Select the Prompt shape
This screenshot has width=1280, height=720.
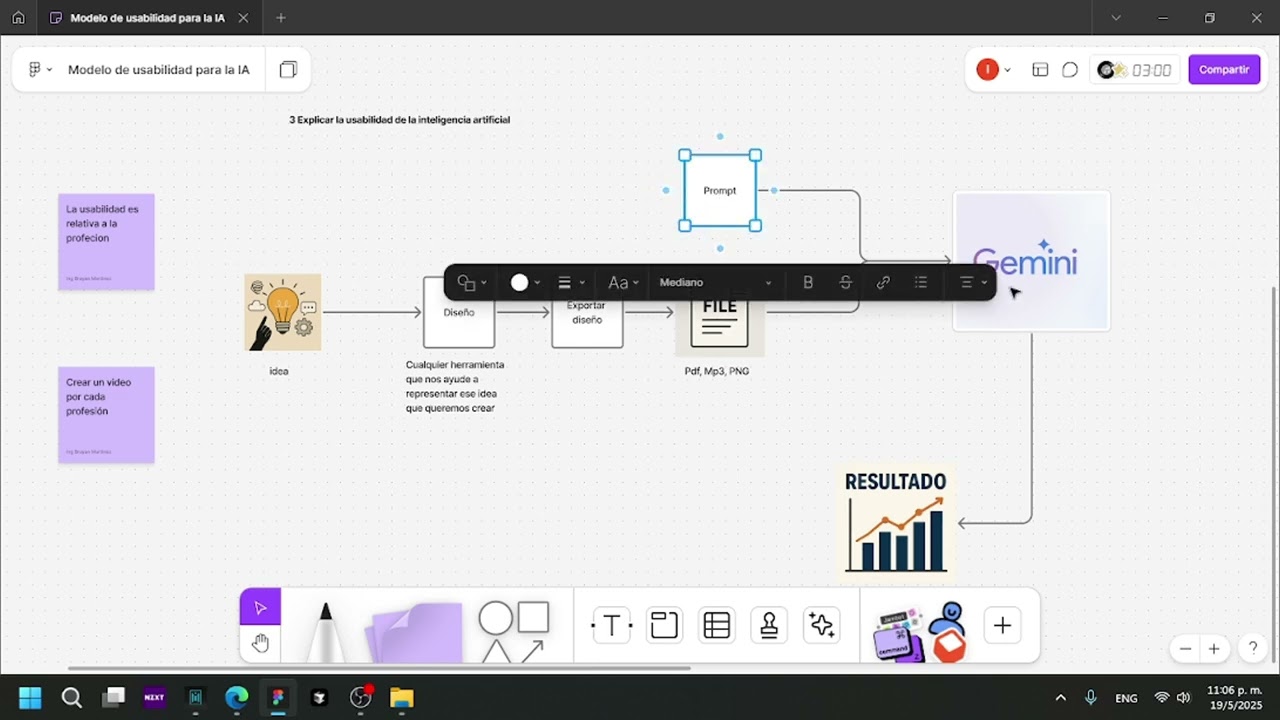(720, 191)
